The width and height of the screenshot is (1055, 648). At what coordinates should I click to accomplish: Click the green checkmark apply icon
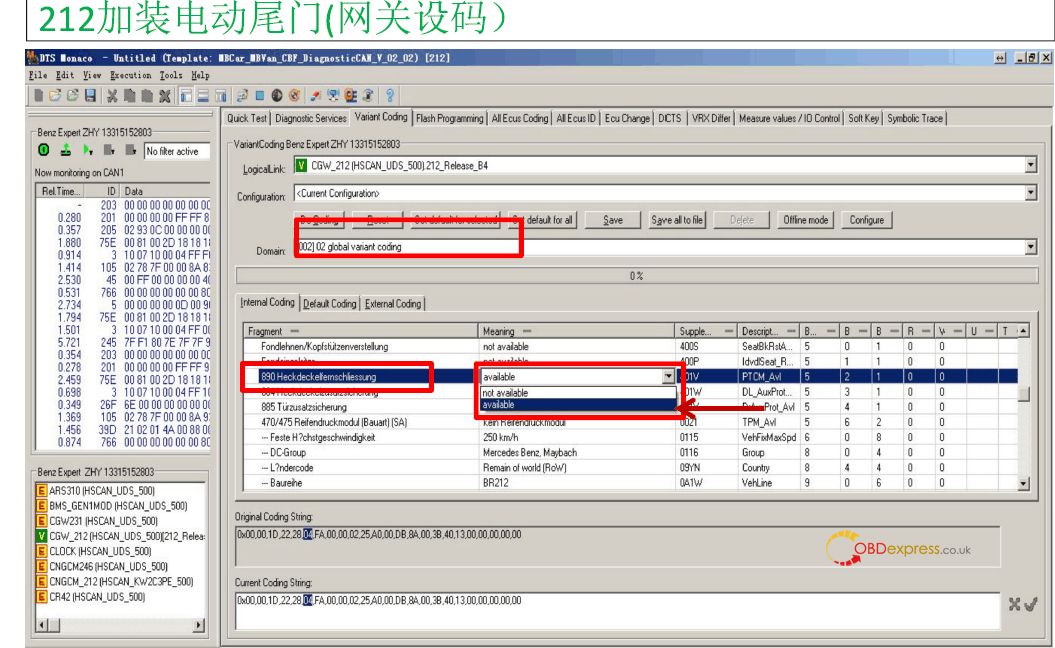[1030, 604]
